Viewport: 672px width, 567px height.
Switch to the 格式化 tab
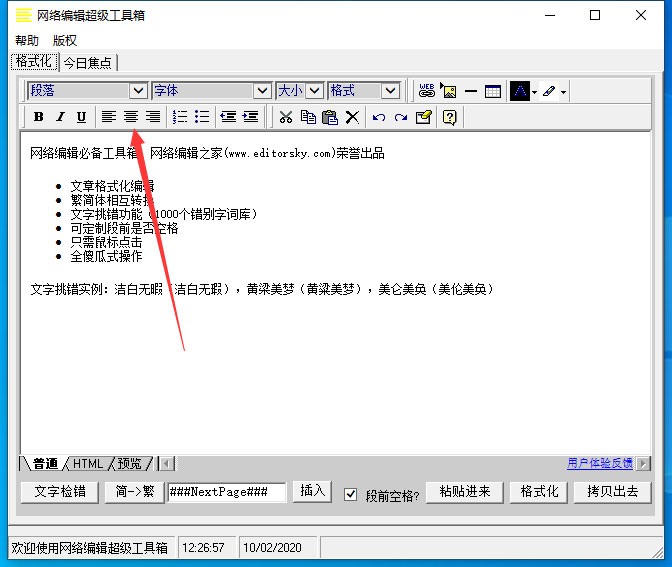(34, 61)
